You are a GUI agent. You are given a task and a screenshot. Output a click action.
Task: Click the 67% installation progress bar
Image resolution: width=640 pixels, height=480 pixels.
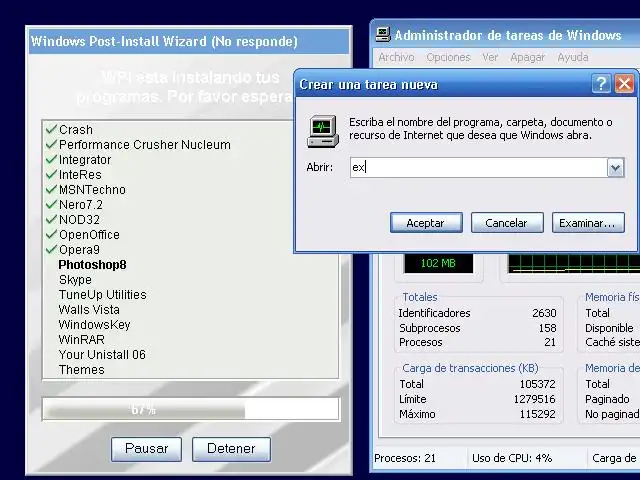191,409
